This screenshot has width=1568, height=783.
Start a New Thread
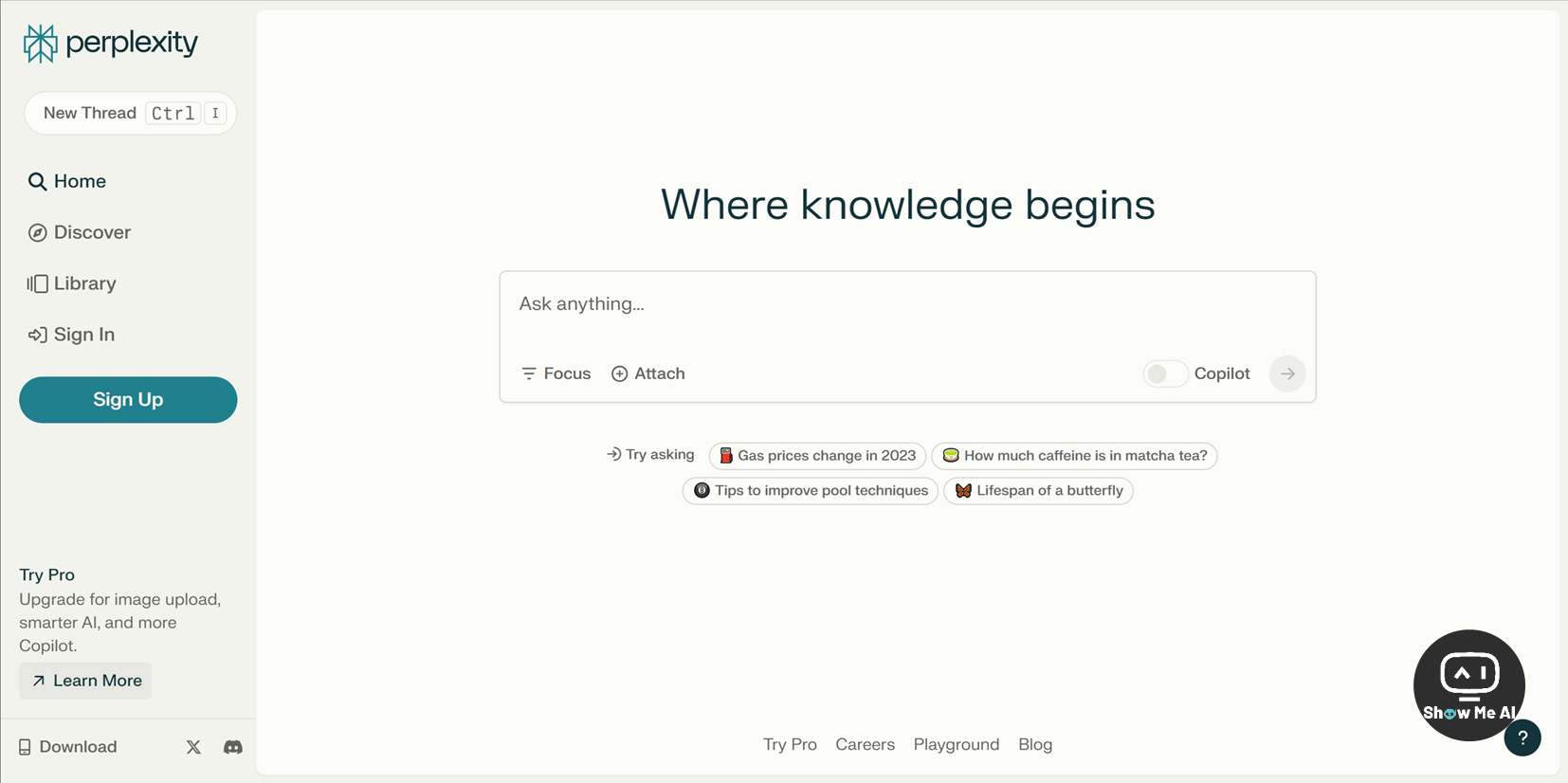point(130,113)
